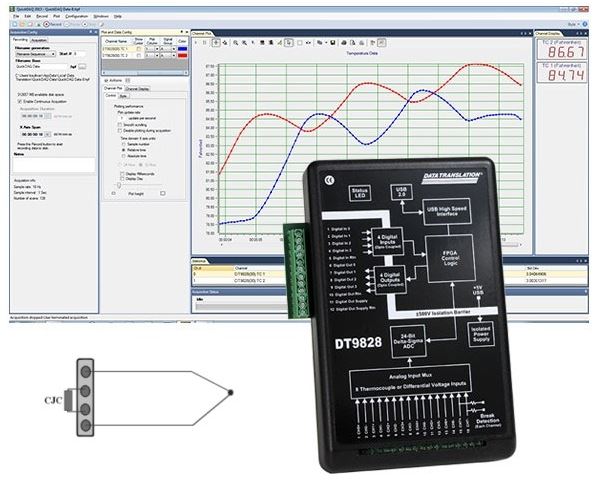
Task: Open Plot Column dropdown for TC 2
Action: [157, 56]
